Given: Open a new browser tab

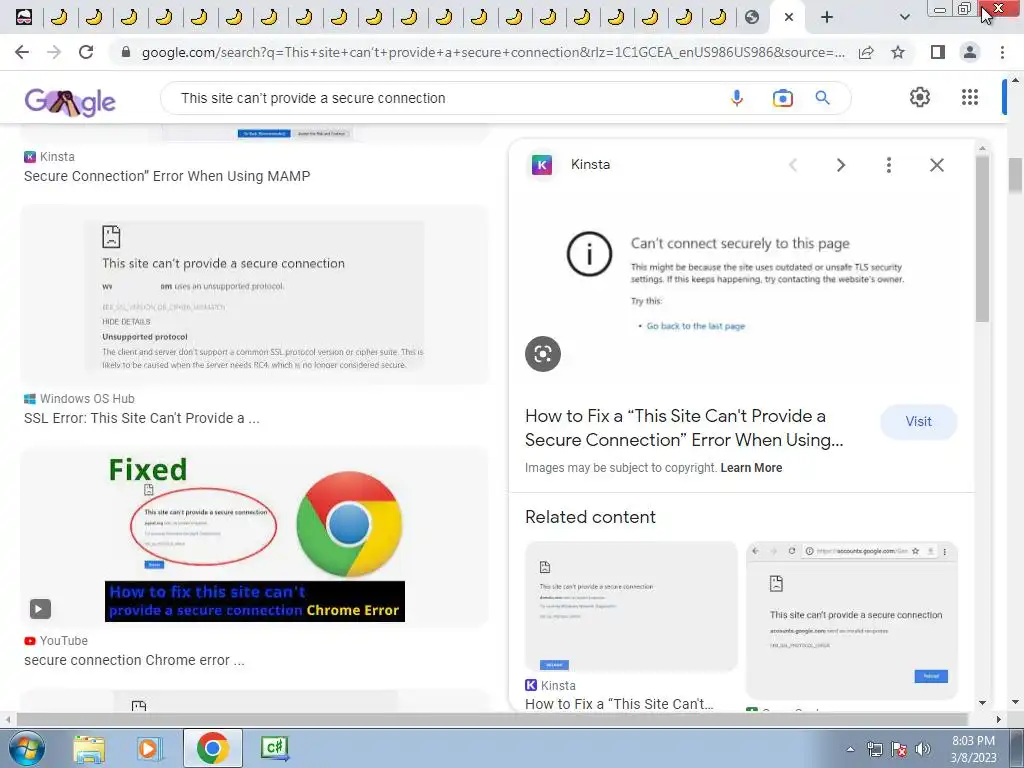Looking at the screenshot, I should (827, 17).
